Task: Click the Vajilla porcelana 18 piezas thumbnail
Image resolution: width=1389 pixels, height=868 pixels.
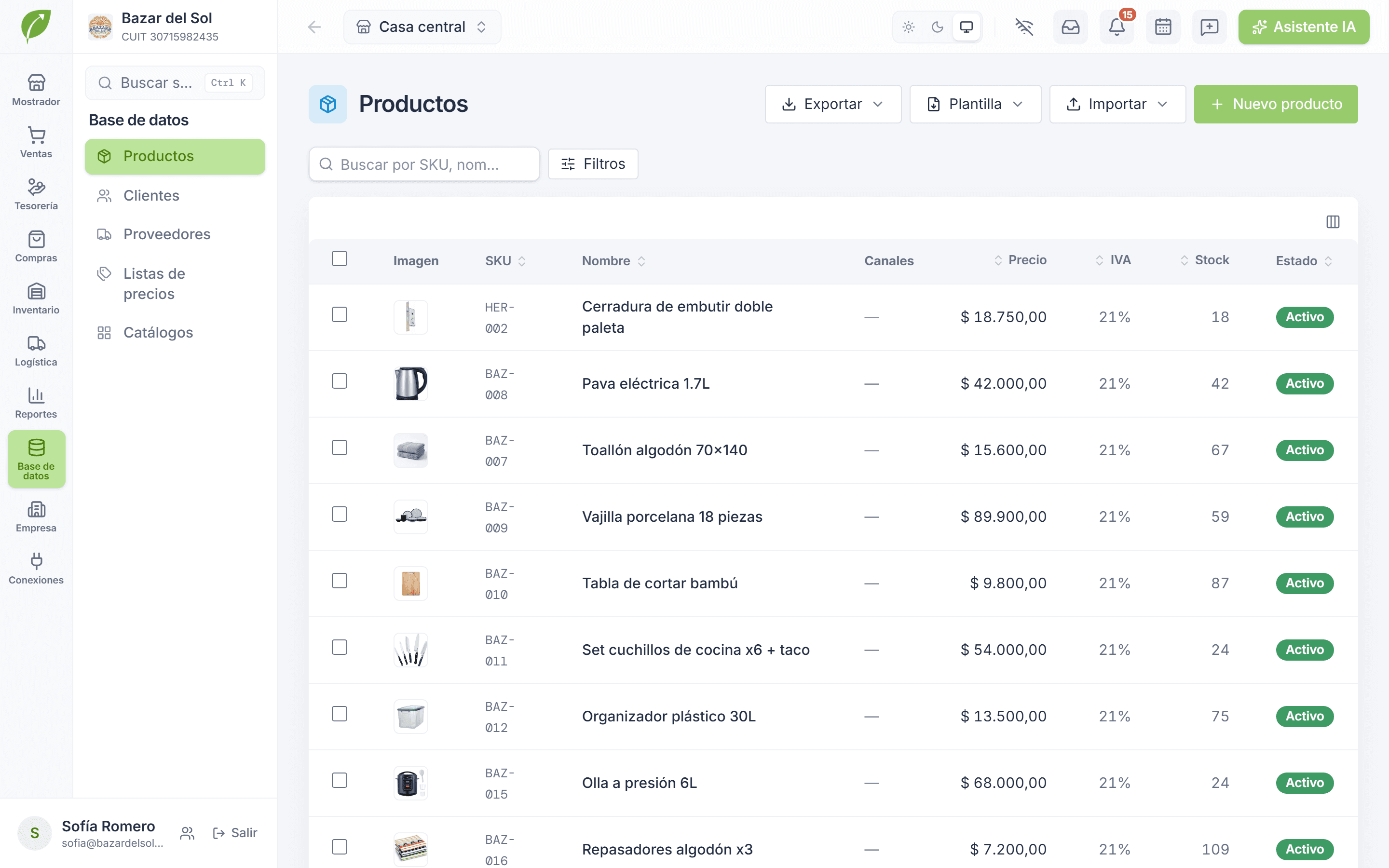Action: tap(410, 516)
